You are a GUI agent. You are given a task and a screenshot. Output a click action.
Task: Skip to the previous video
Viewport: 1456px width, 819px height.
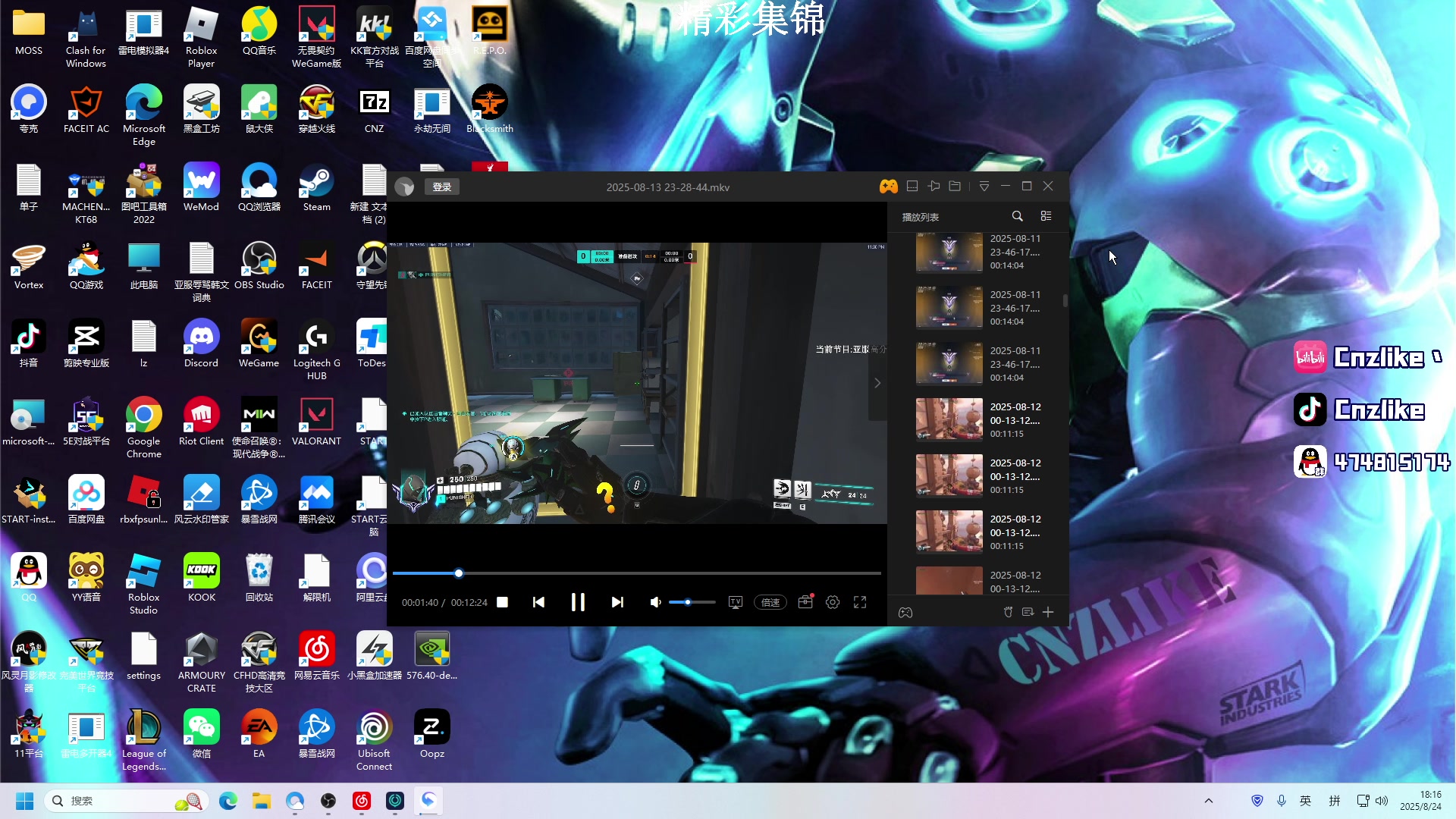point(538,602)
